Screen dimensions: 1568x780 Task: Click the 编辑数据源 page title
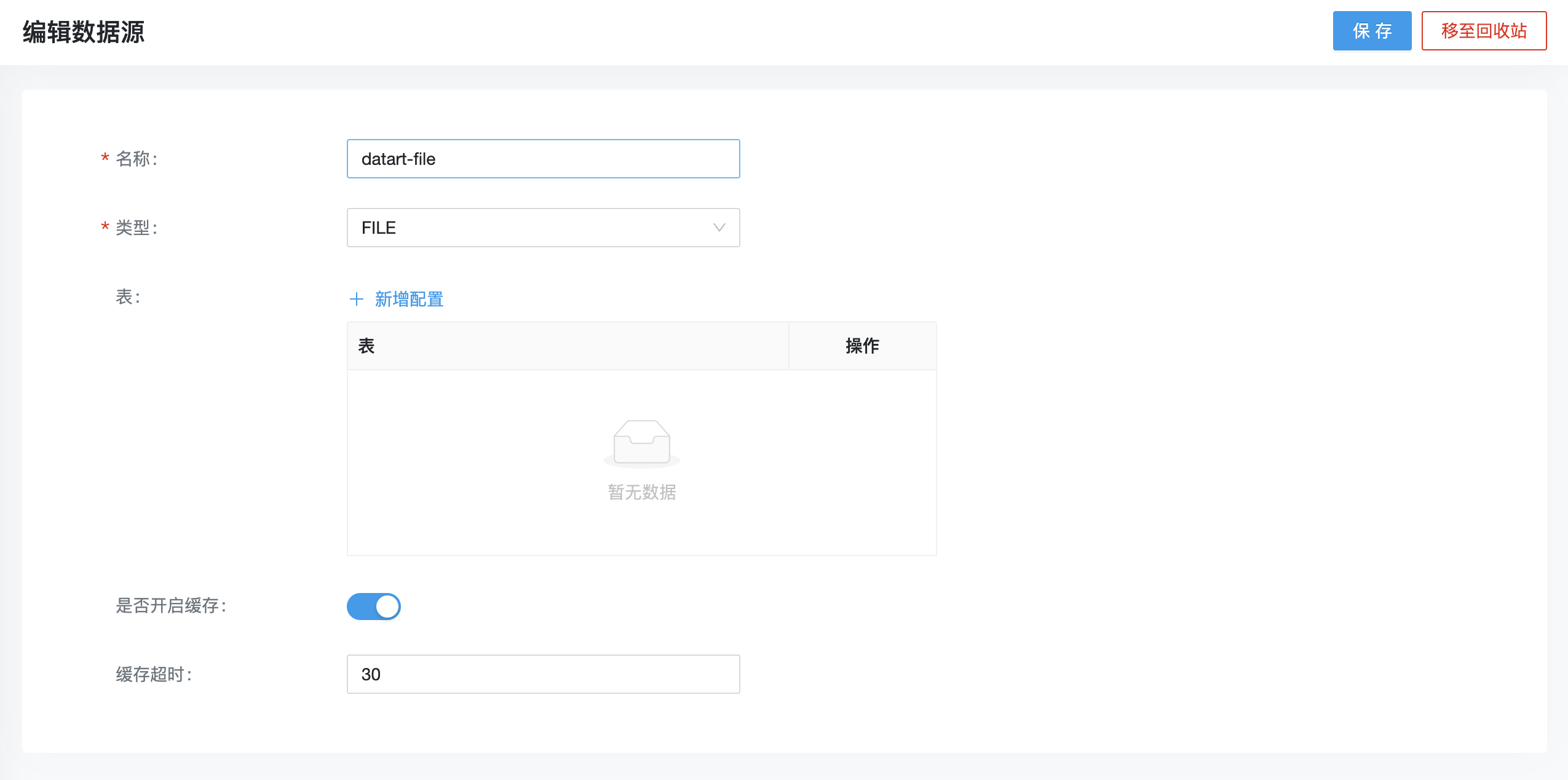[84, 32]
